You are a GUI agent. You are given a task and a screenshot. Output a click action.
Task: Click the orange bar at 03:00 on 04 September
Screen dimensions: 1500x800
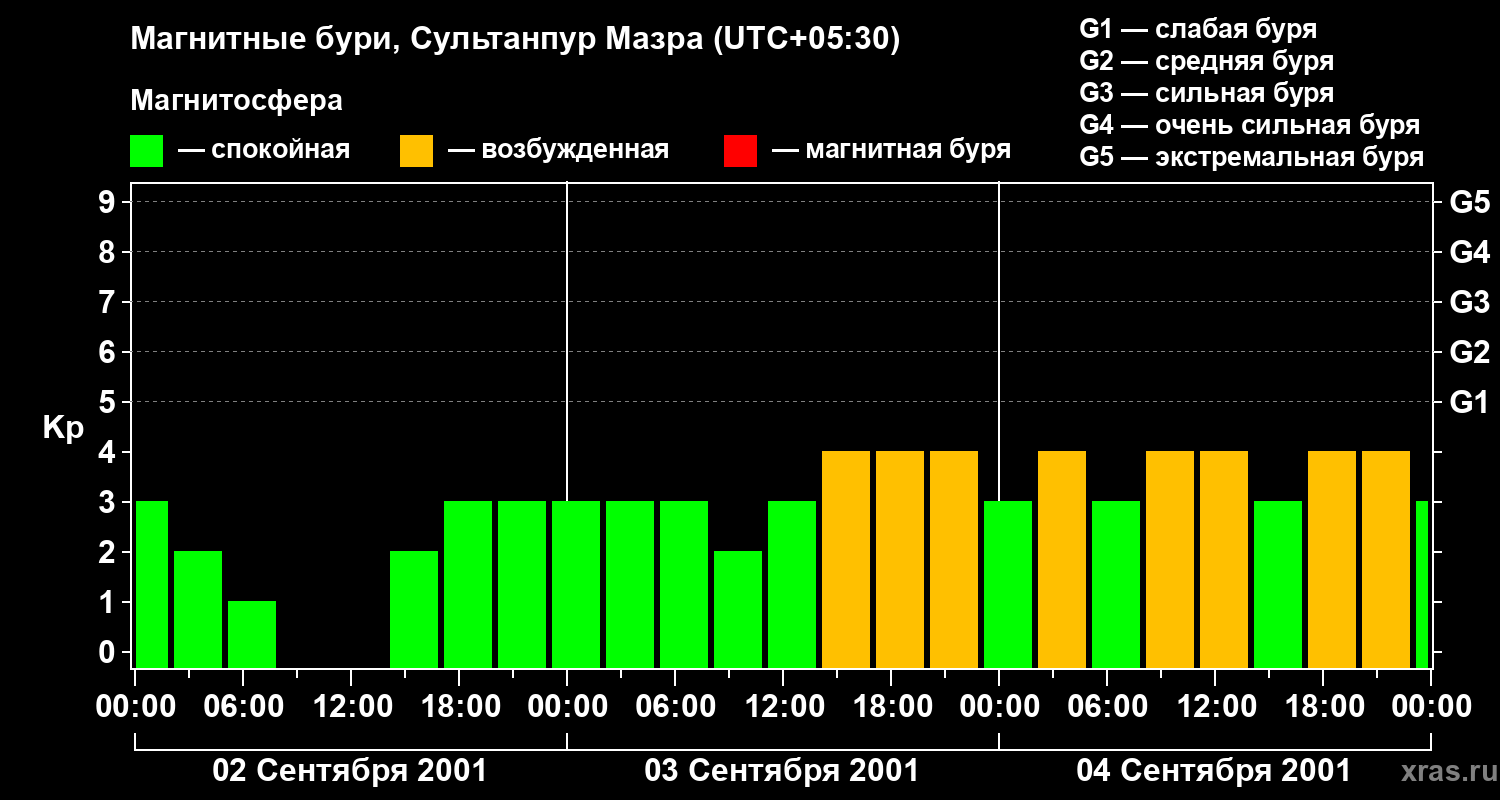coord(1062,559)
